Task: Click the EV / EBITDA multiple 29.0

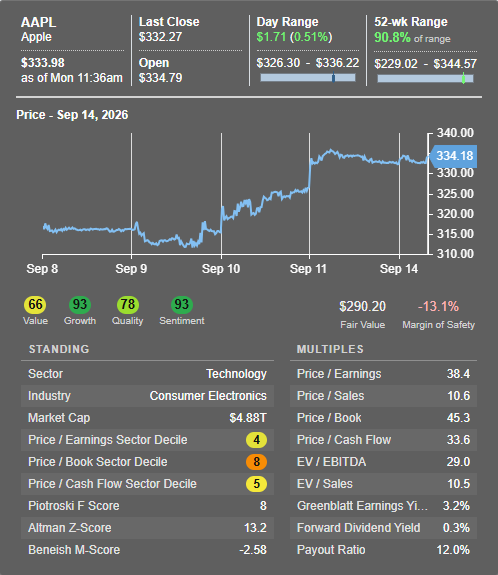Action: tap(458, 462)
